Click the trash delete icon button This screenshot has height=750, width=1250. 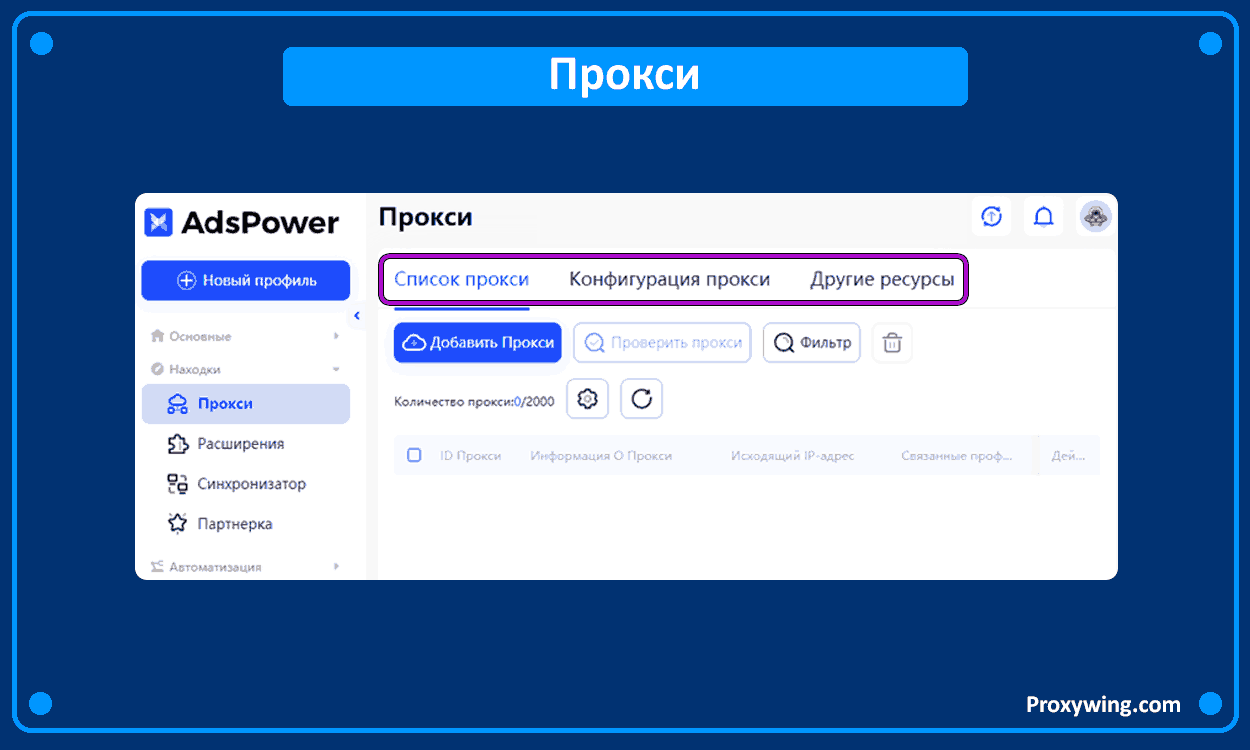click(892, 343)
